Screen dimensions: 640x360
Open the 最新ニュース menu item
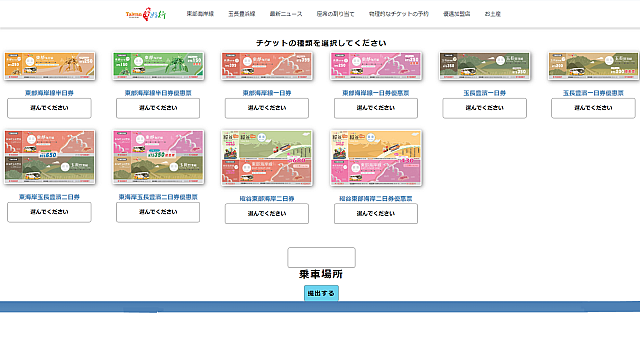[286, 14]
